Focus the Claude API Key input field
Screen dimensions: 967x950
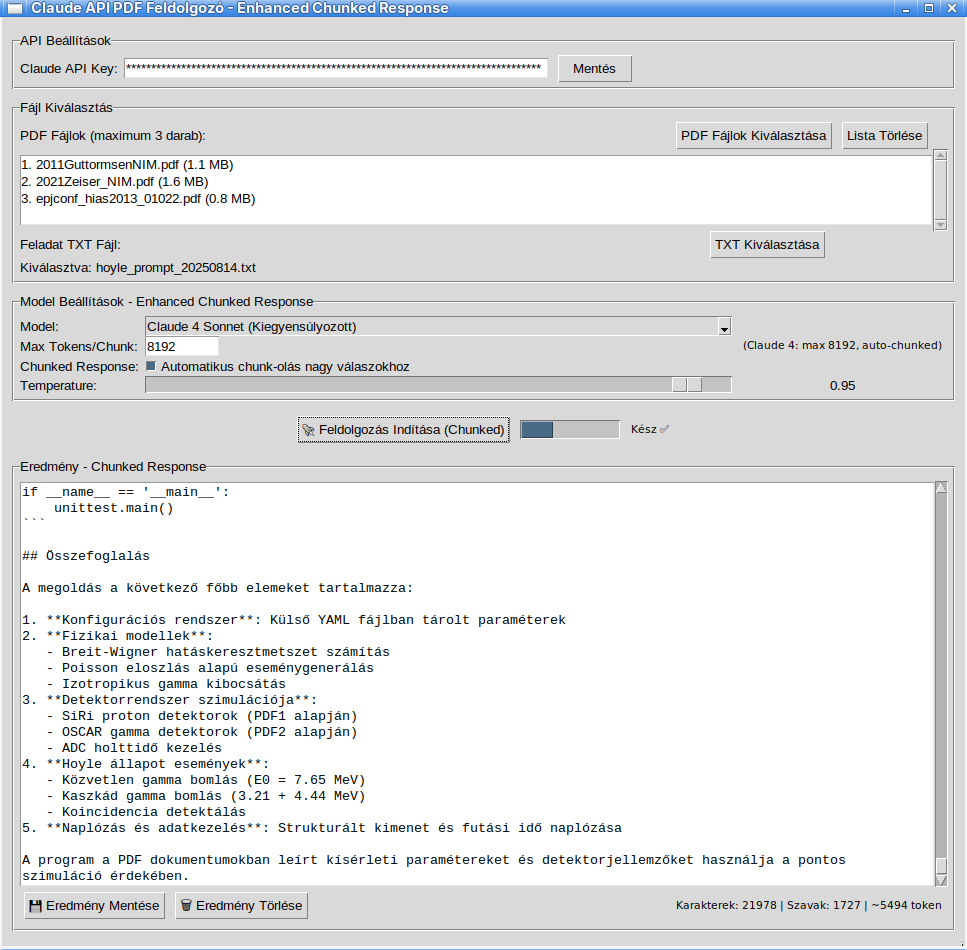[x=335, y=68]
